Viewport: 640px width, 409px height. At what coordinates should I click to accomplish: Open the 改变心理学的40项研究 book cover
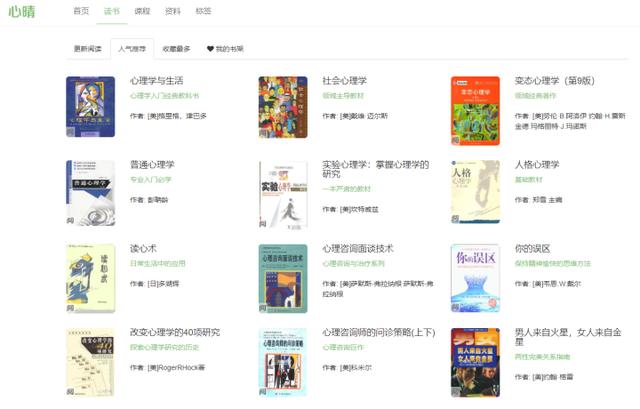click(91, 362)
